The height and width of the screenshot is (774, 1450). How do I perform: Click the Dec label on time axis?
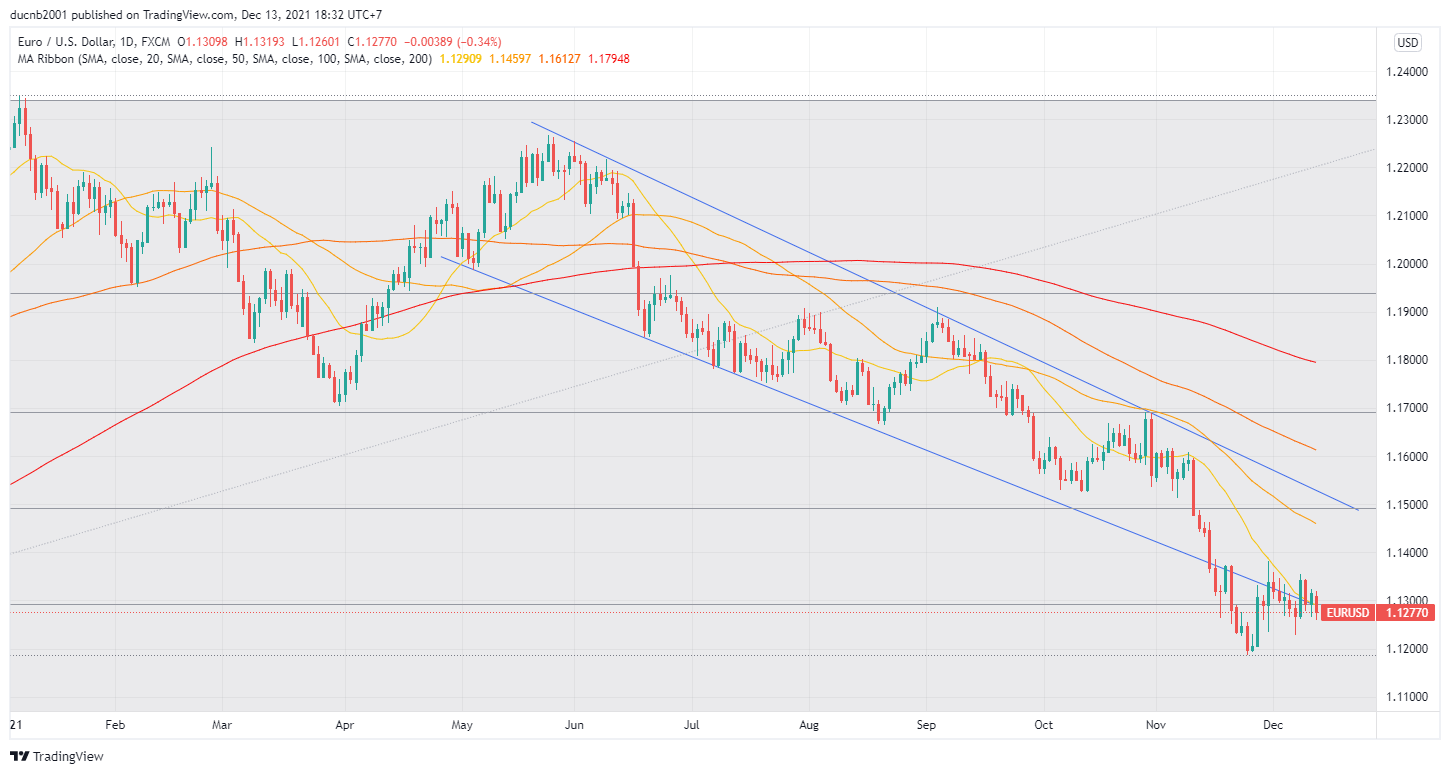1273,724
